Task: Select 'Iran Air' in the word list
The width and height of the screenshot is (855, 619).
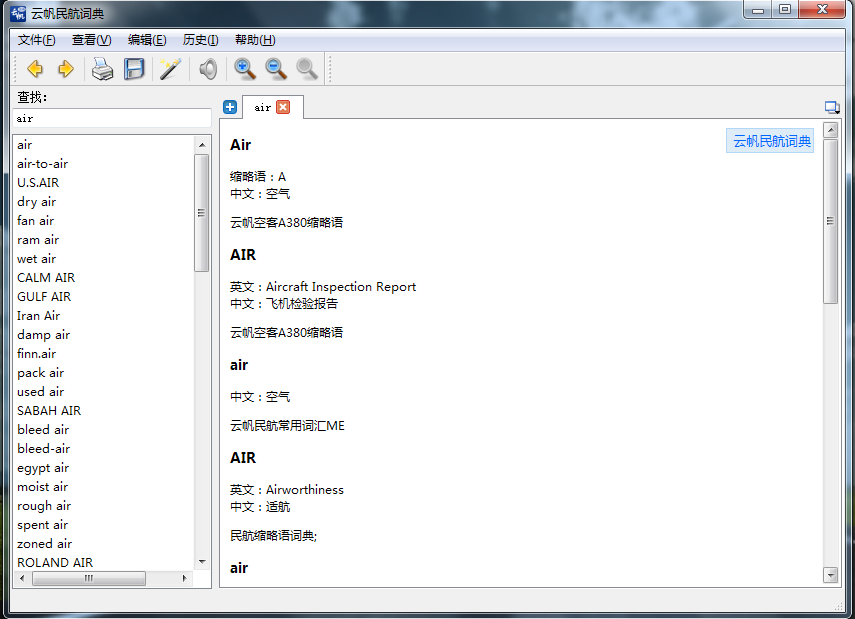Action: pos(104,316)
